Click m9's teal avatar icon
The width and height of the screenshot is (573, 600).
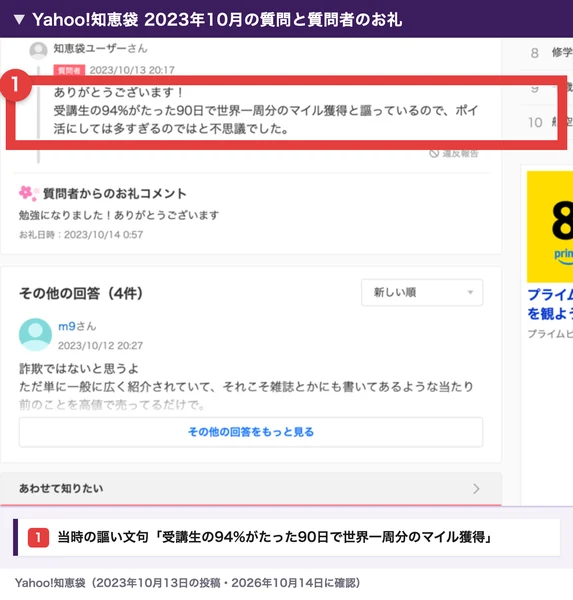(x=35, y=335)
